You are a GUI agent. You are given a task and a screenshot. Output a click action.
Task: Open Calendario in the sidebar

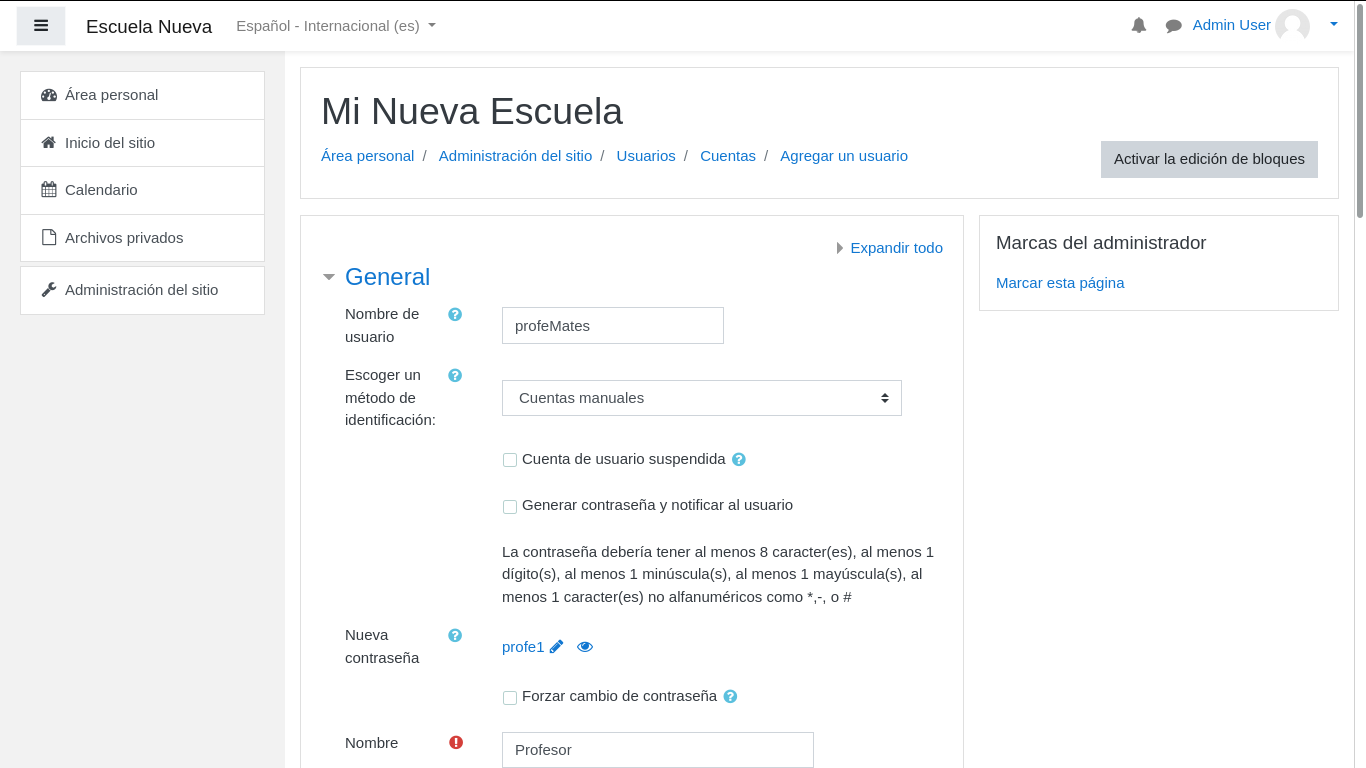click(142, 190)
